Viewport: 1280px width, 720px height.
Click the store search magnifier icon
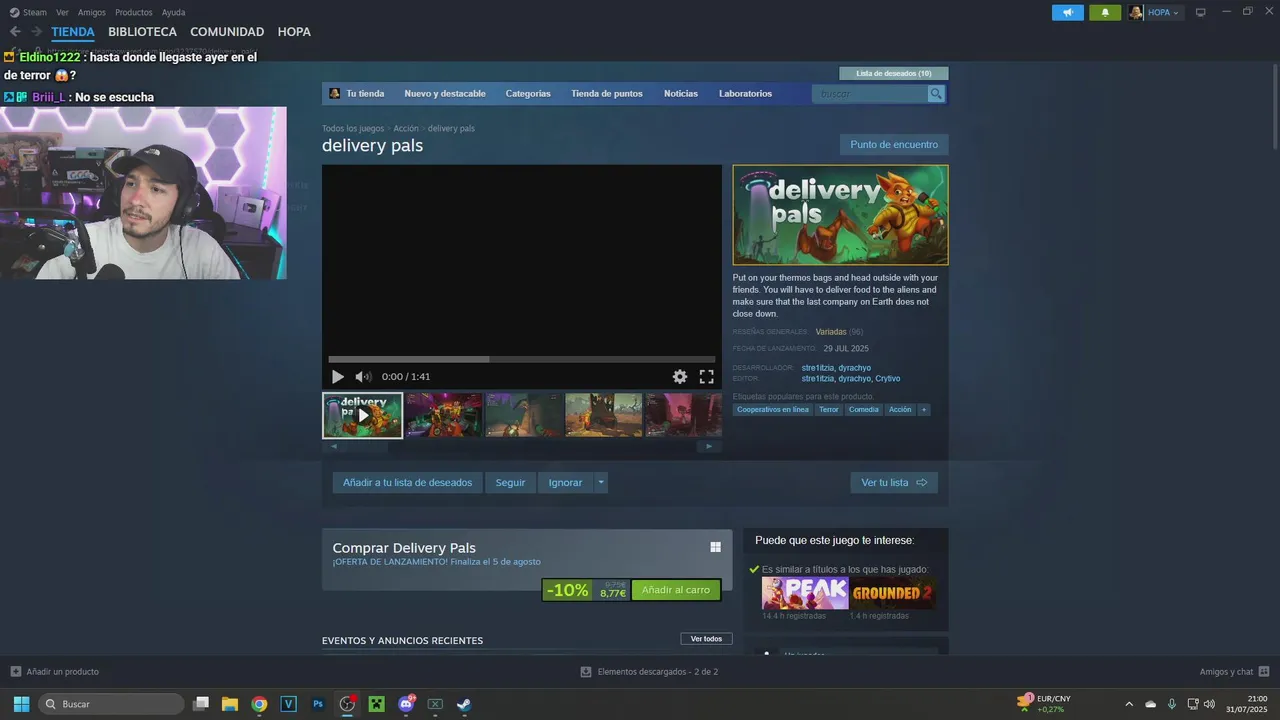pyautogui.click(x=936, y=93)
